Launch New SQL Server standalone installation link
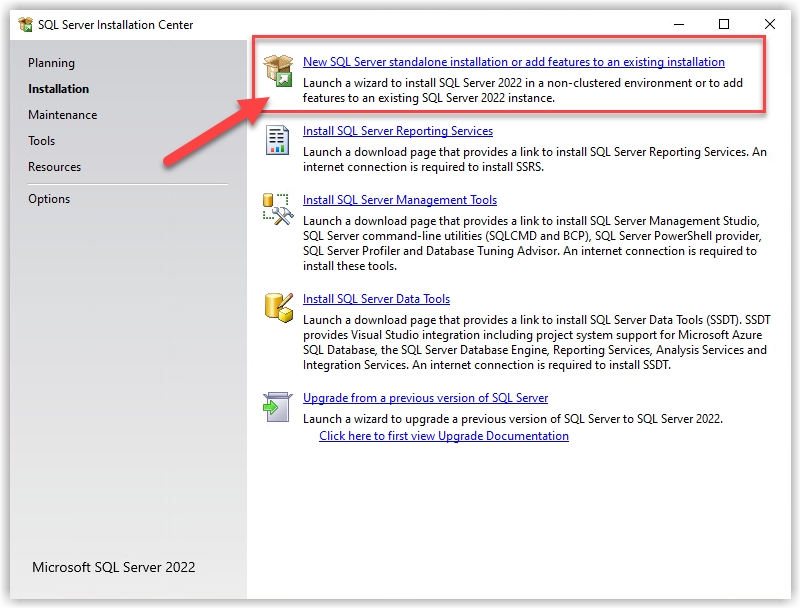 (513, 62)
